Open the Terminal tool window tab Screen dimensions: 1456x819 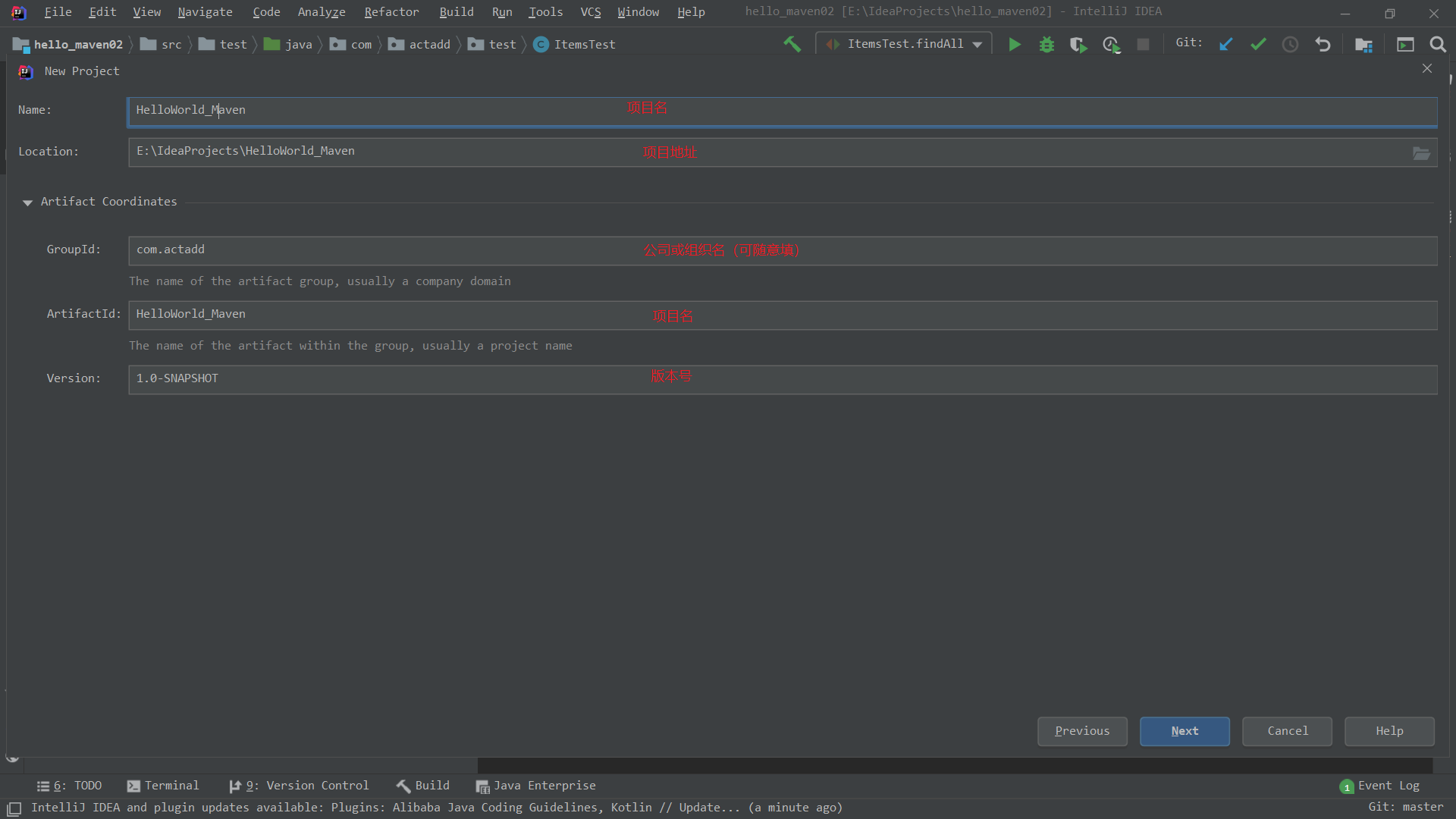pyautogui.click(x=163, y=786)
